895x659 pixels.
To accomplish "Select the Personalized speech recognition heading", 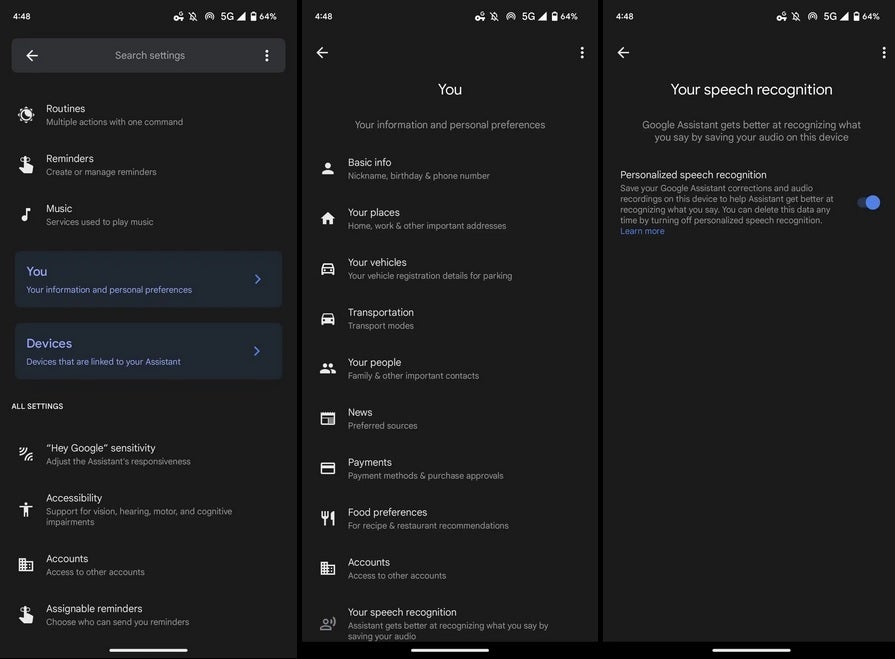I will coord(693,175).
